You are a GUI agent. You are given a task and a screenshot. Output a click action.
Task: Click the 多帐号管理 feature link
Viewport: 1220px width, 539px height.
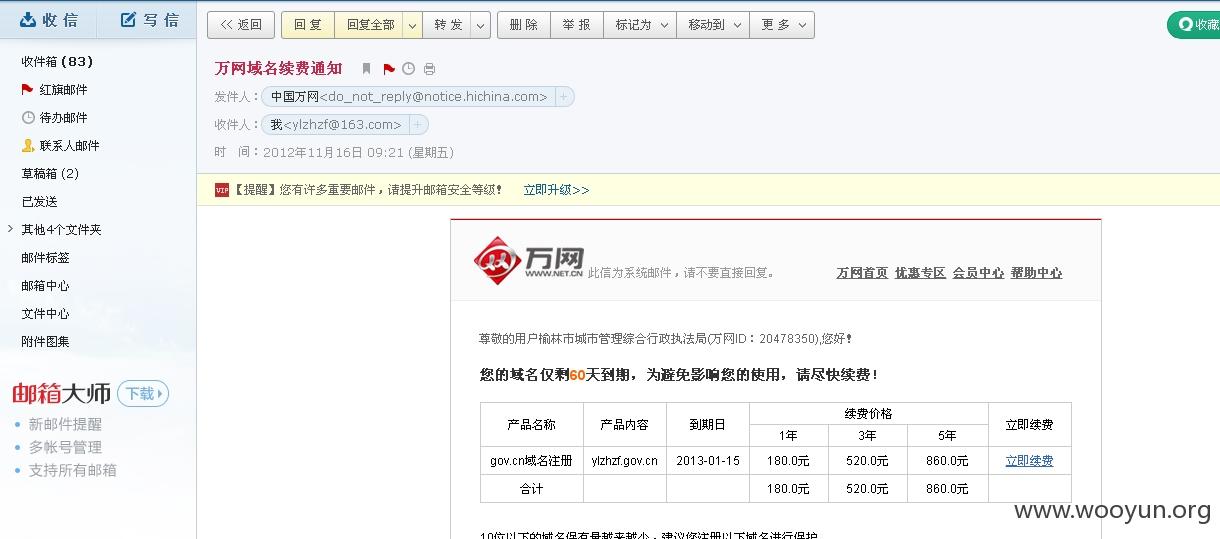click(x=65, y=447)
